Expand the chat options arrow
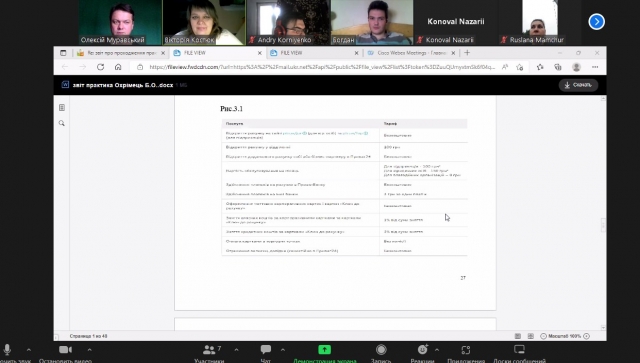Screen dimensions: 640x363 point(282,350)
